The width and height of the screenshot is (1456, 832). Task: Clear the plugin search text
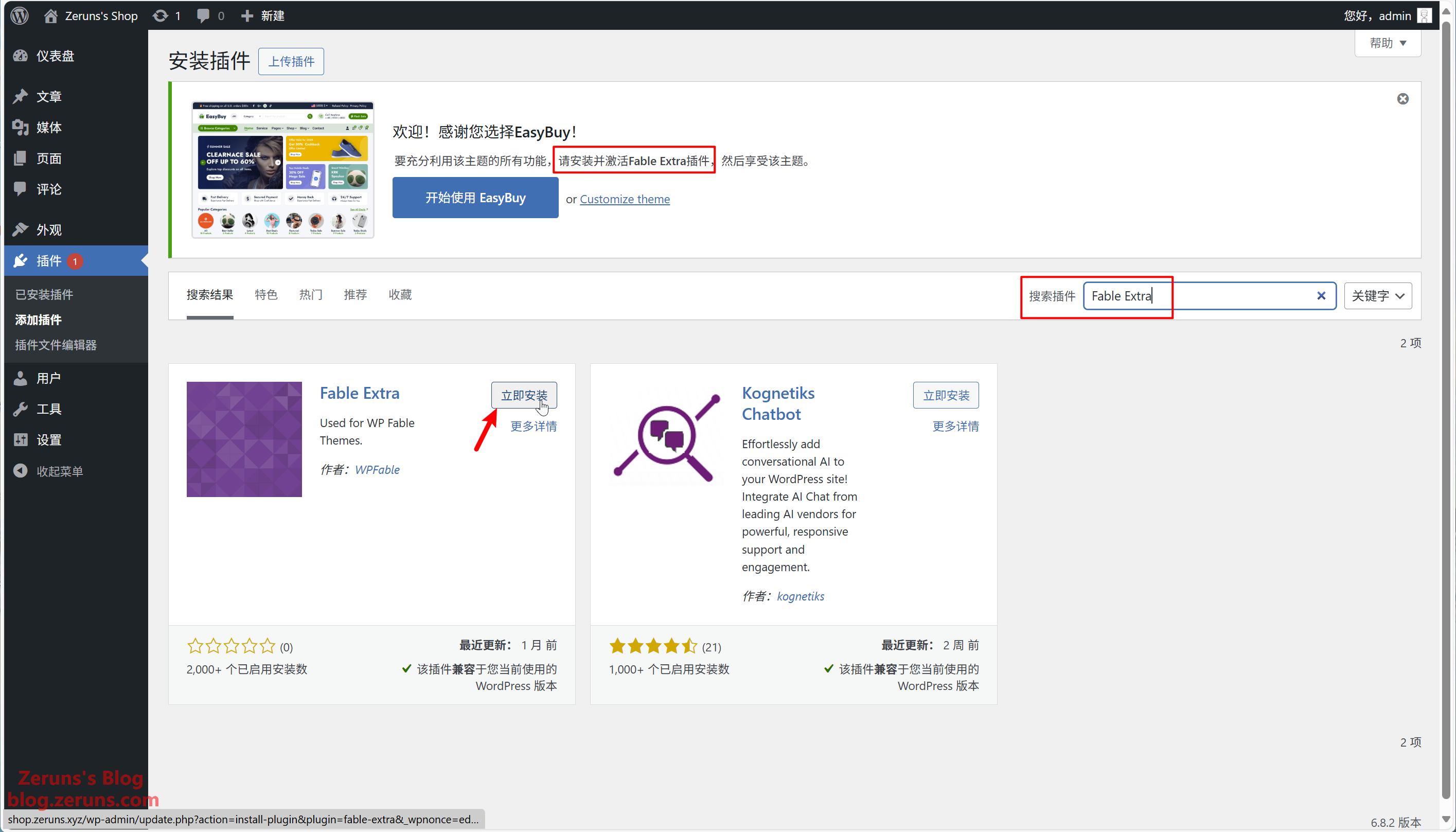[x=1321, y=296]
